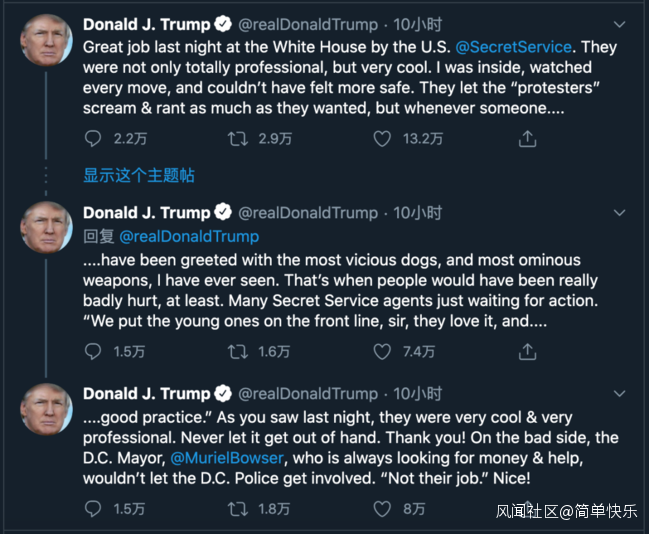Share the third tweet via share icon

(x=527, y=509)
